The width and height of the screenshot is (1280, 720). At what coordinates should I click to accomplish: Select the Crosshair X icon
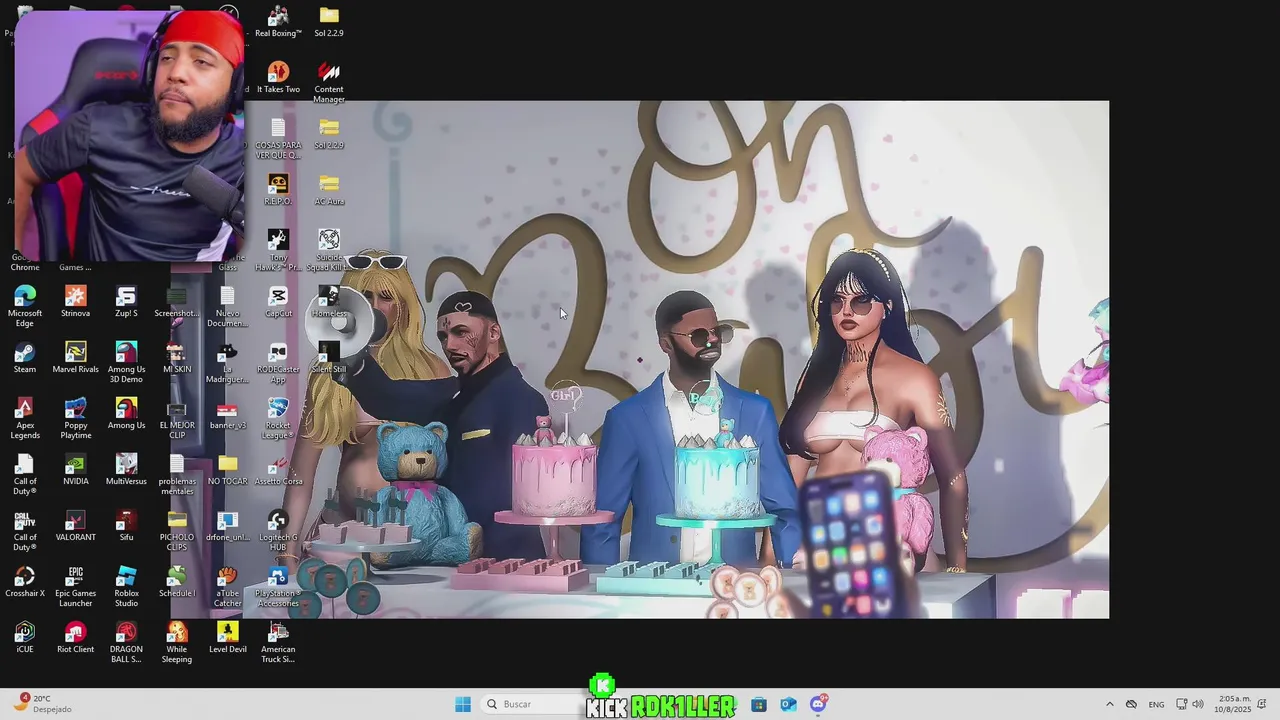(25, 581)
